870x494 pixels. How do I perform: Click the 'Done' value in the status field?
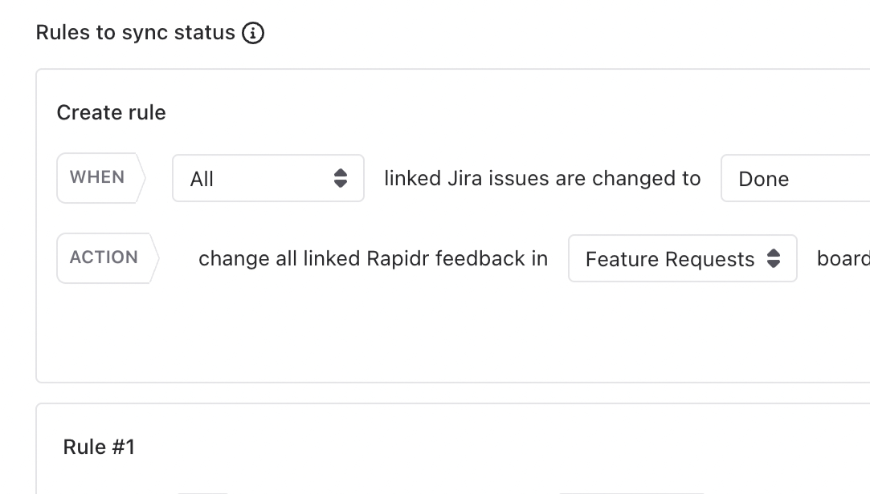(763, 180)
